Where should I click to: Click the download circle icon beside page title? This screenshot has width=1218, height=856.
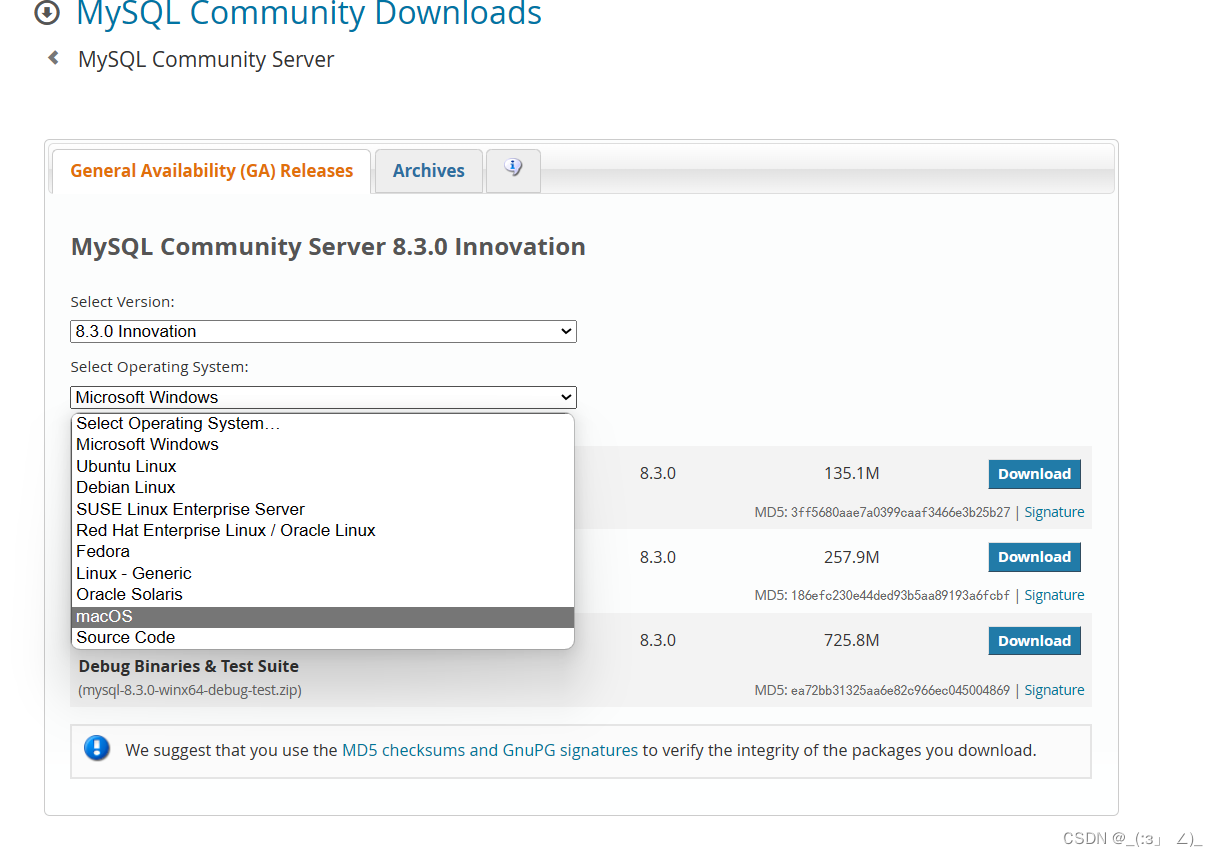tap(46, 13)
